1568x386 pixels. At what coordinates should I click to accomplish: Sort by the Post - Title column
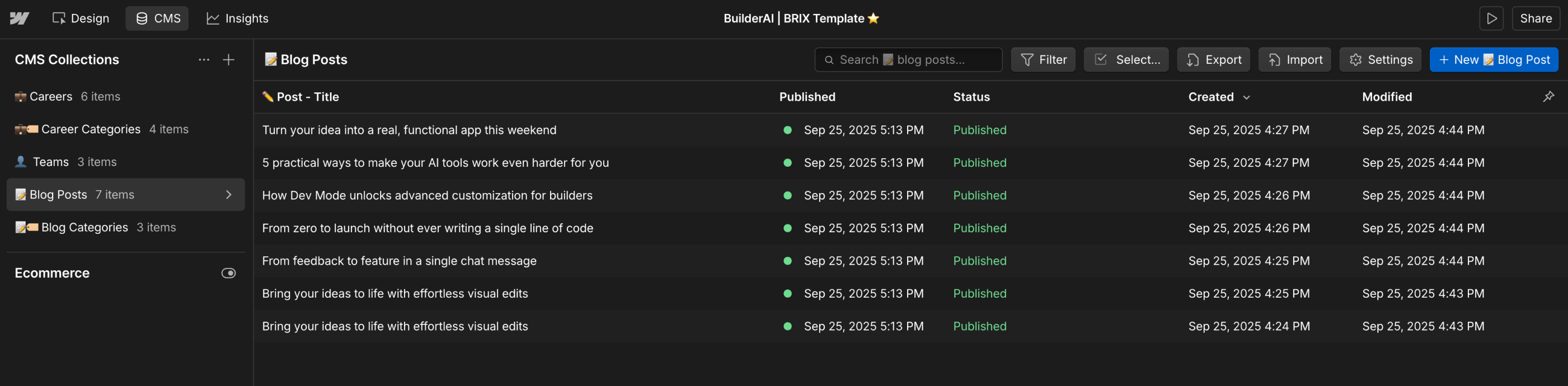point(301,97)
